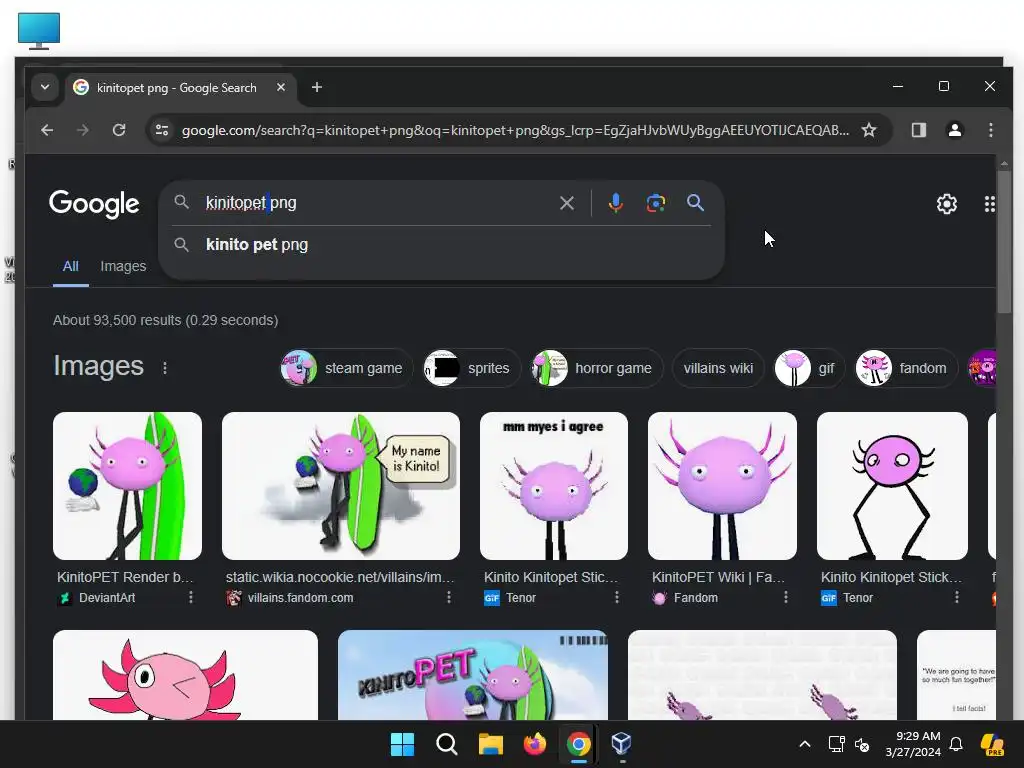The image size is (1024, 768).
Task: Open the notification bell
Action: click(x=956, y=744)
